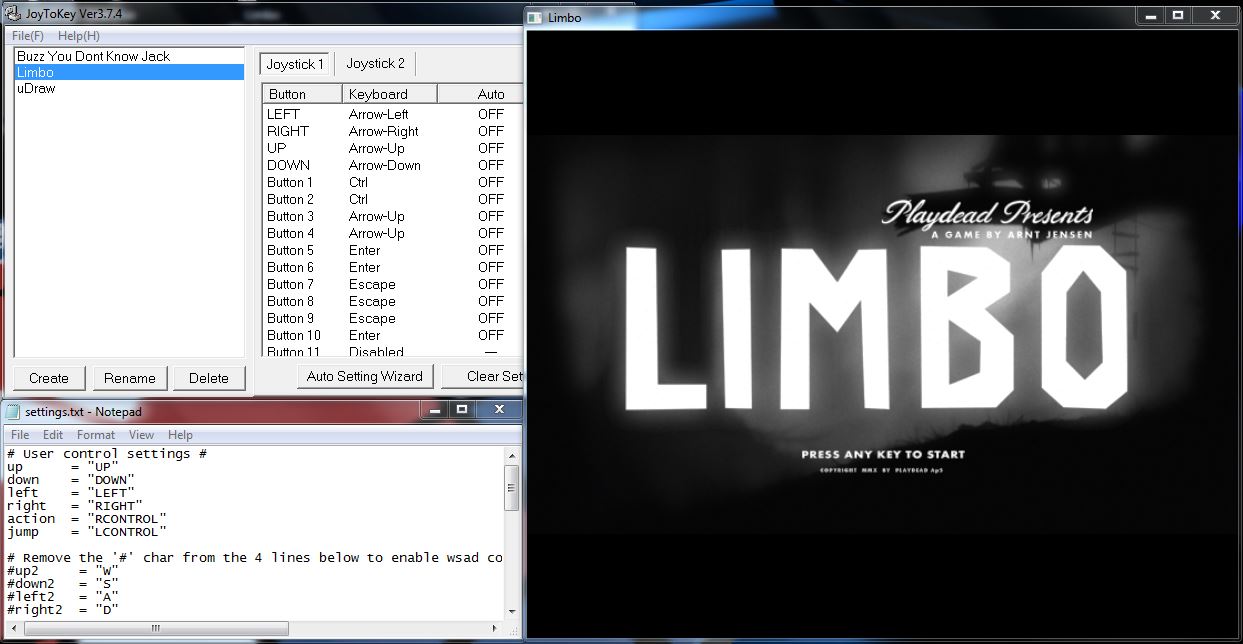Open the View menu in Notepad
The height and width of the screenshot is (644, 1243).
pyautogui.click(x=141, y=435)
